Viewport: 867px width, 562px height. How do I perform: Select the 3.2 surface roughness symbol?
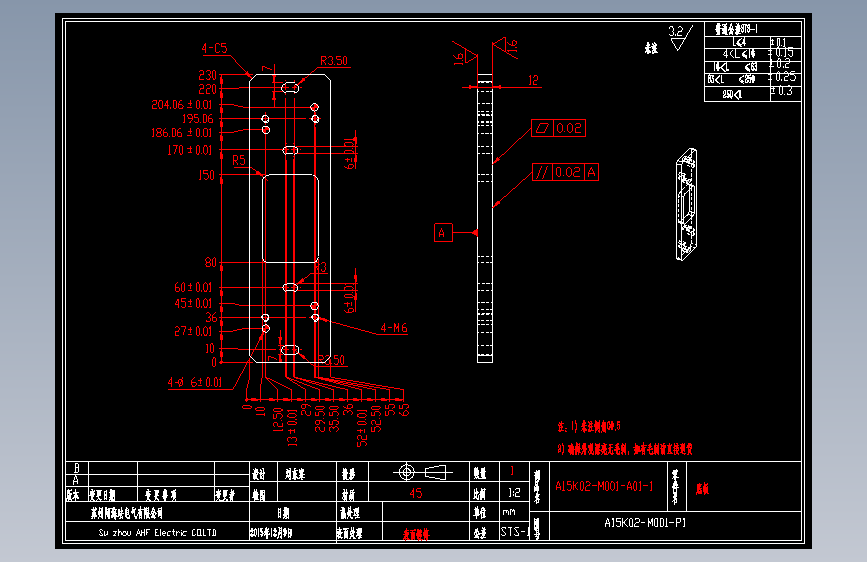[x=680, y=37]
